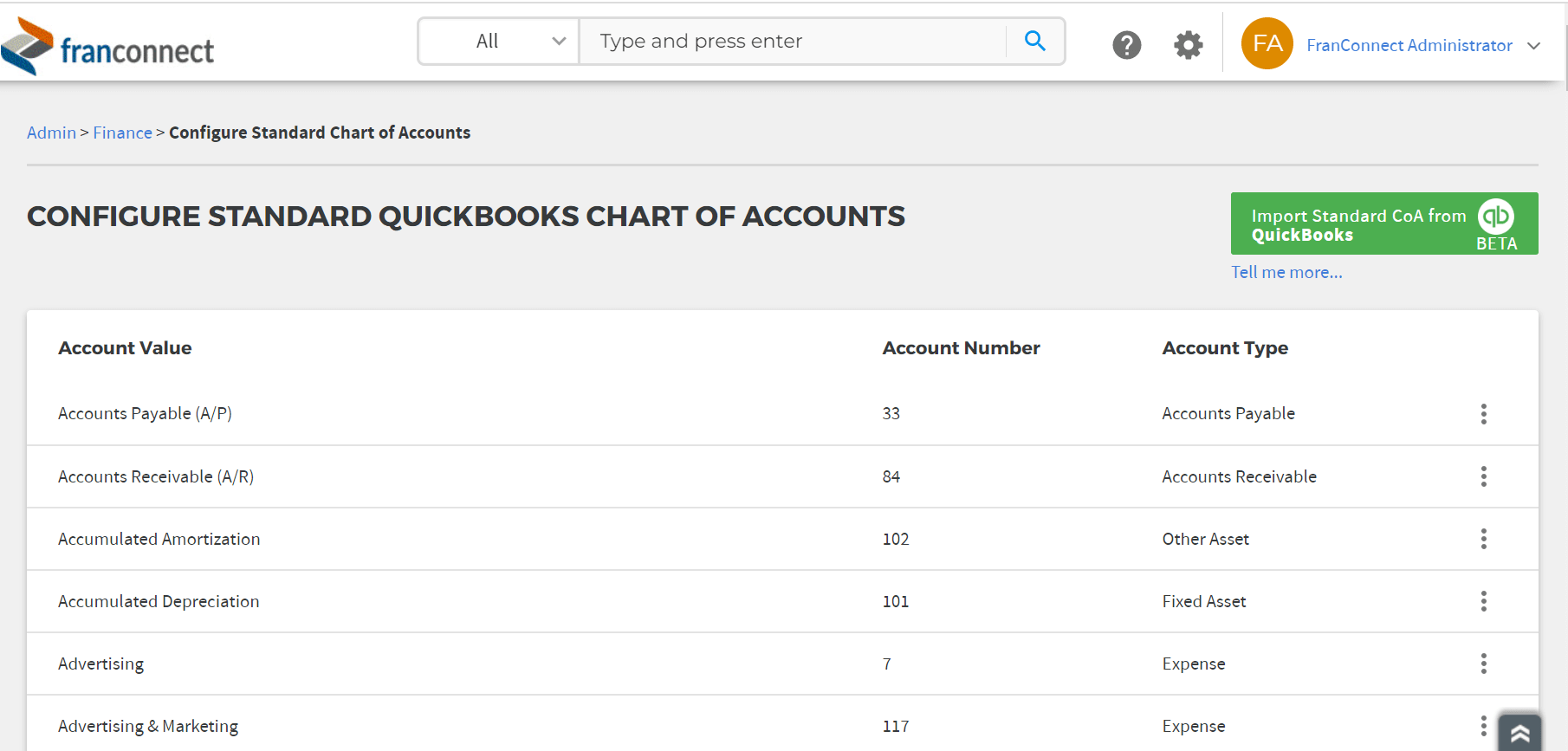Select the Accounts Payable (A/P) account value

pyautogui.click(x=145, y=413)
